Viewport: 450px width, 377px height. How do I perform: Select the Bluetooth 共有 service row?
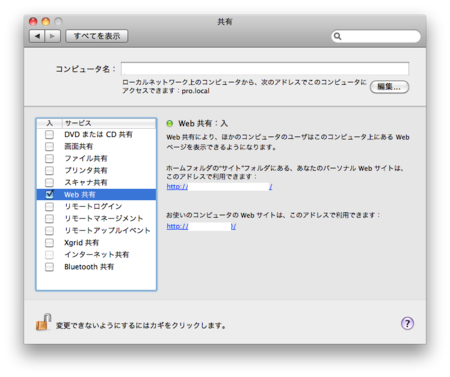[96, 267]
